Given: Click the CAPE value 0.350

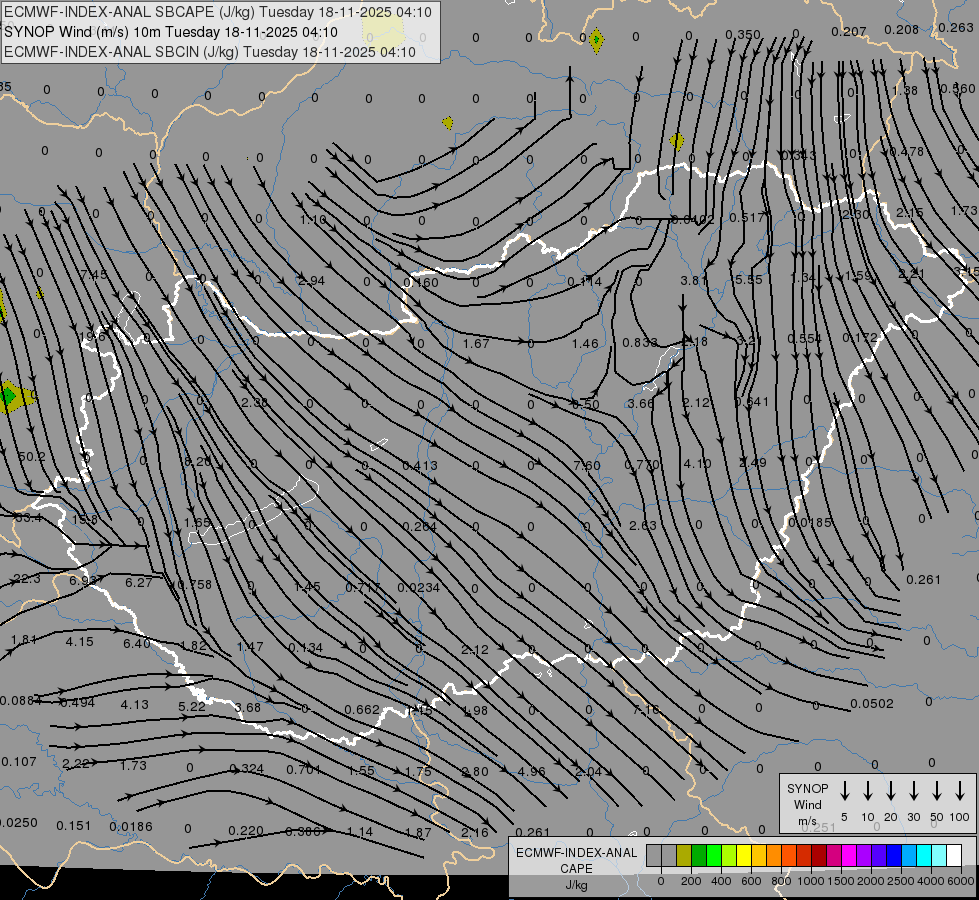Looking at the screenshot, I should (743, 34).
